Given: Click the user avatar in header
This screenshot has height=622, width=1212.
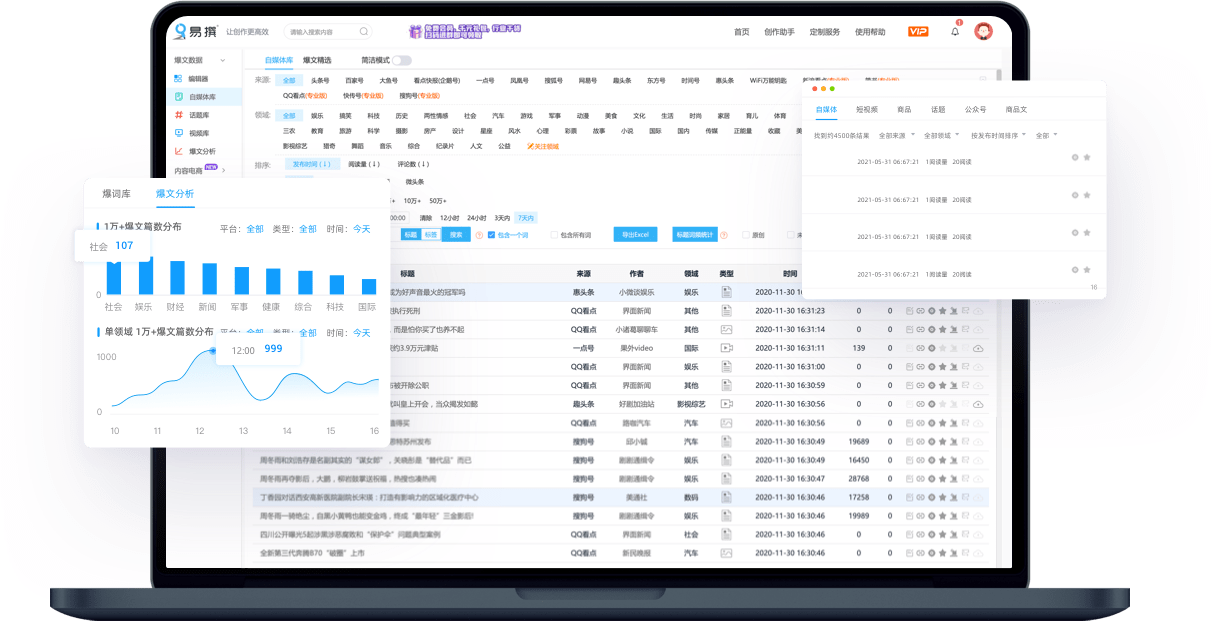Looking at the screenshot, I should (x=984, y=32).
